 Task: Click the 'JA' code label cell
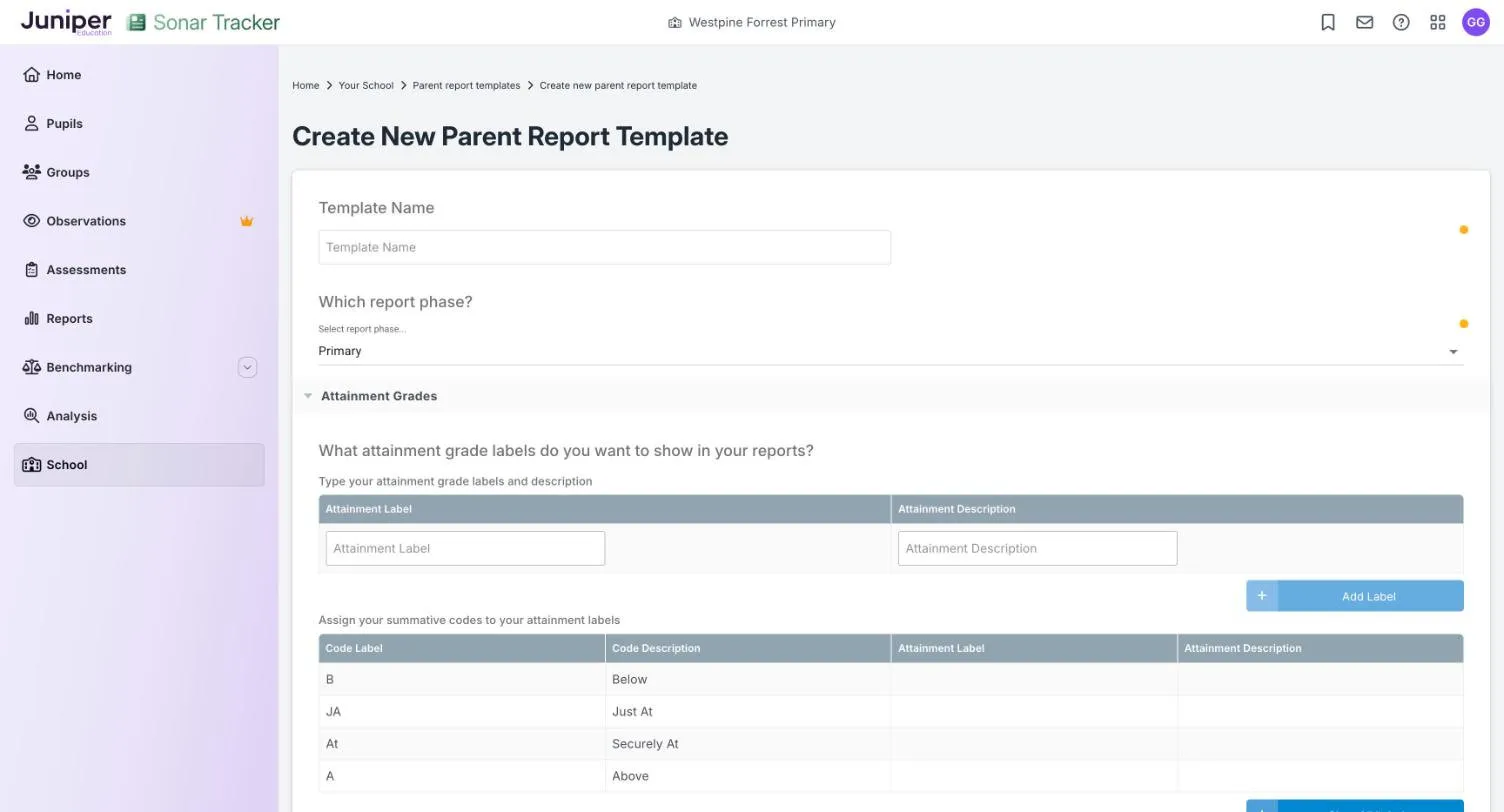tap(462, 712)
